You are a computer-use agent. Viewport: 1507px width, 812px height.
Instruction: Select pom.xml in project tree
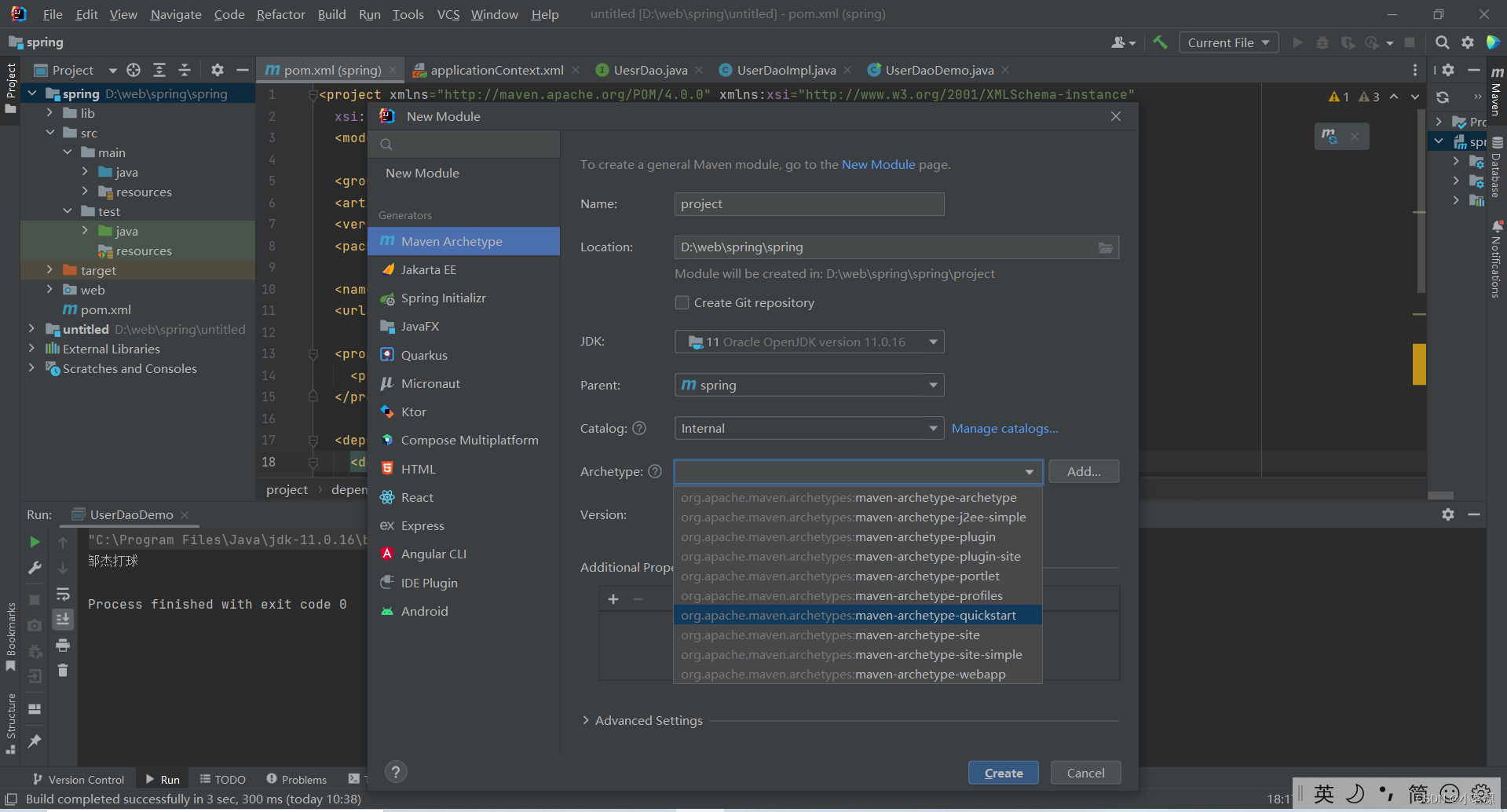(105, 309)
